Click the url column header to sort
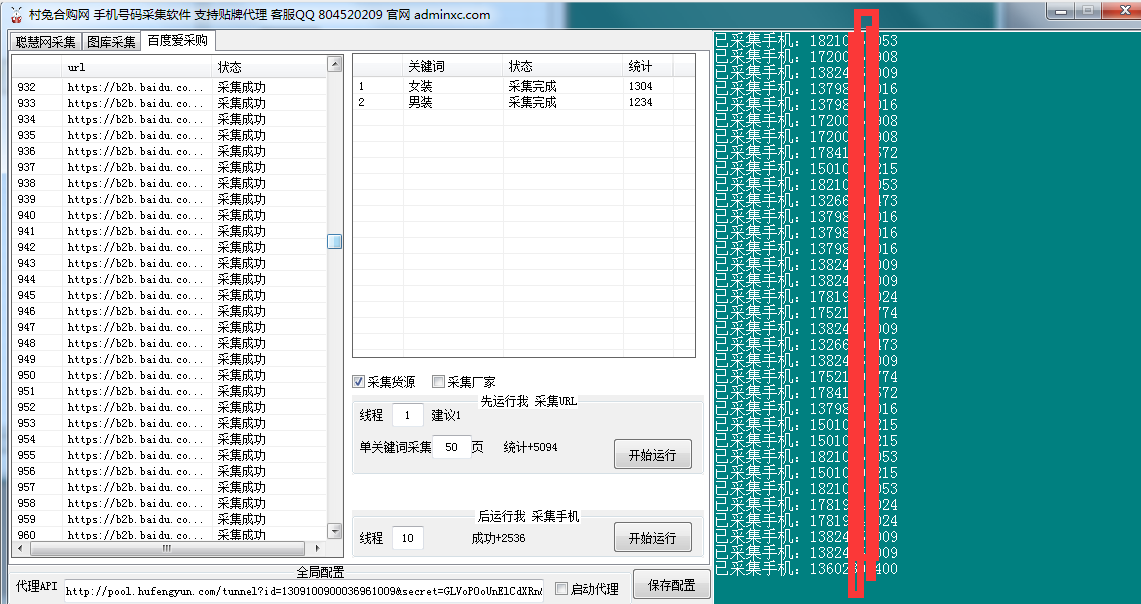This screenshot has width=1141, height=604. (x=140, y=67)
